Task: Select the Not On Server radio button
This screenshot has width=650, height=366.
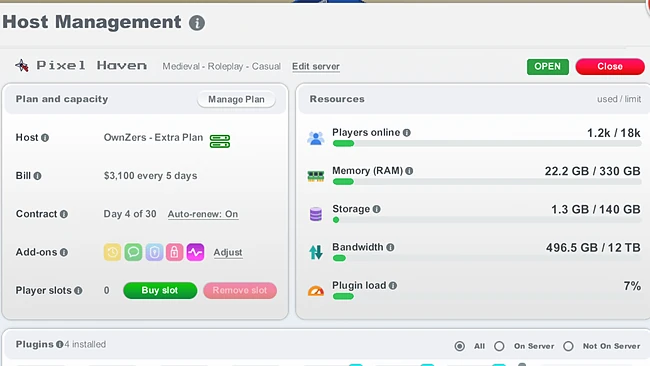Action: (x=568, y=346)
